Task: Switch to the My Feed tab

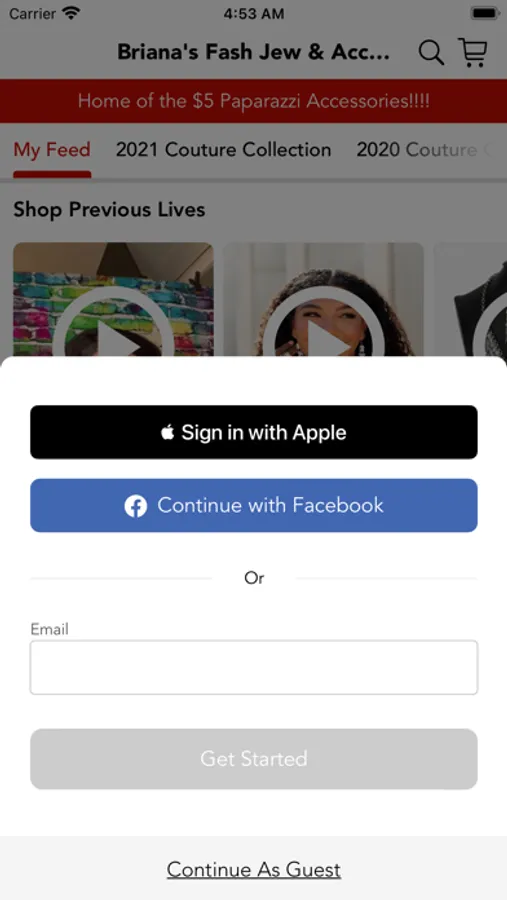Action: pos(52,150)
